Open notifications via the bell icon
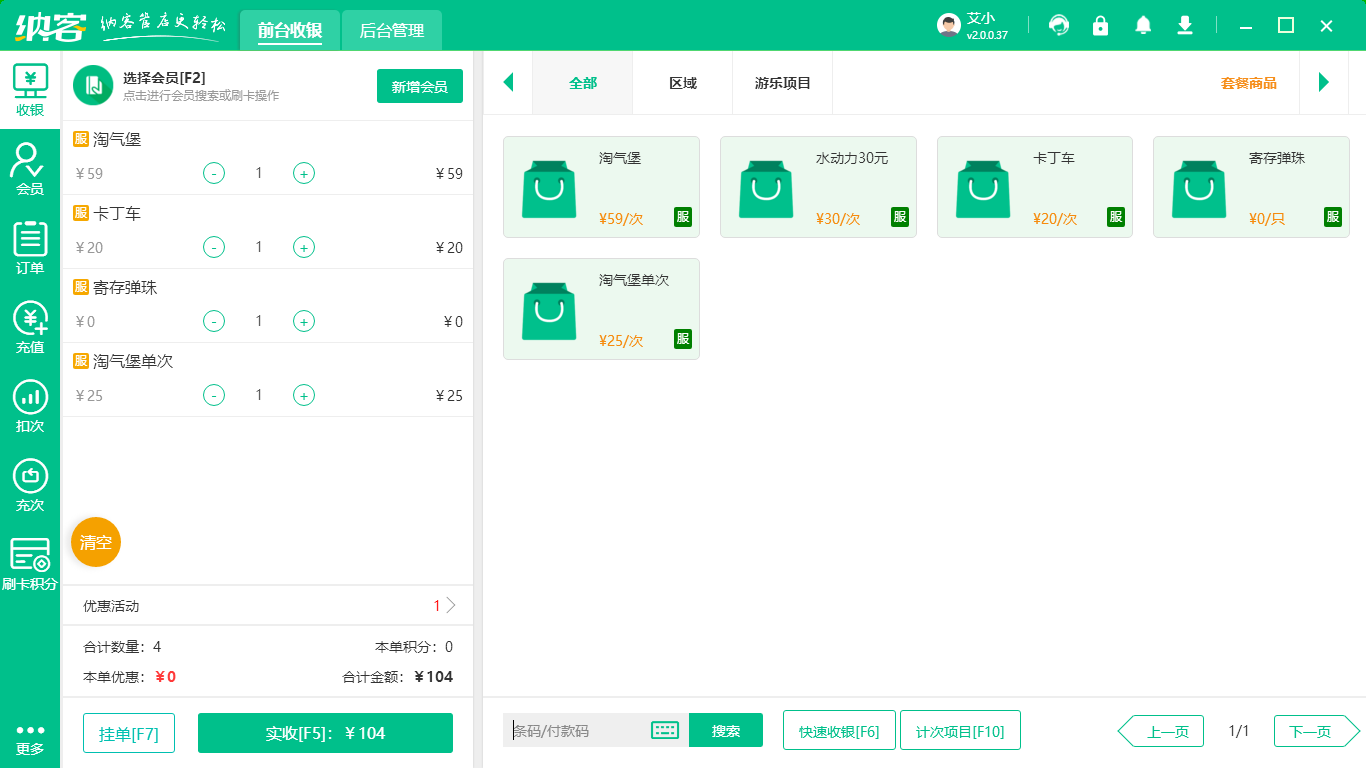This screenshot has width=1366, height=768. pos(1142,25)
